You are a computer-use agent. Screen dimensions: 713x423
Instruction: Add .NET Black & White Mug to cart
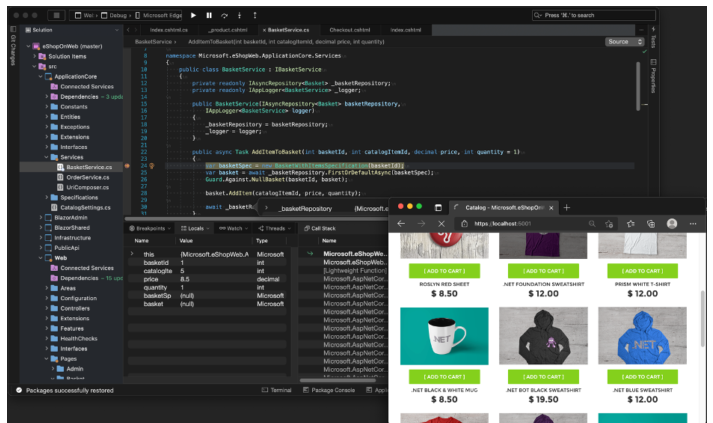click(444, 377)
